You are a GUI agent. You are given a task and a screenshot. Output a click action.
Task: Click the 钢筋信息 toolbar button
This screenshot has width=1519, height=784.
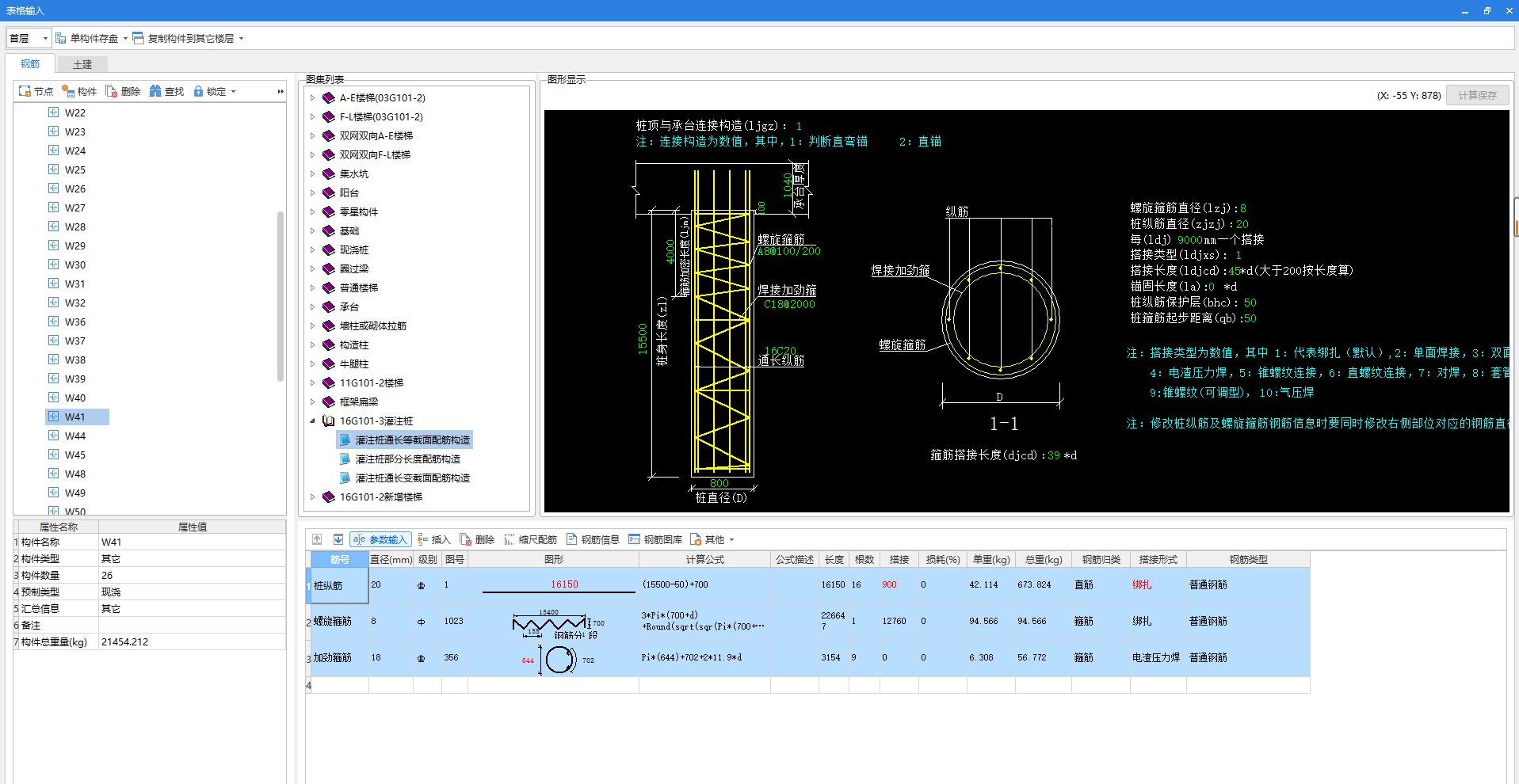pos(593,539)
